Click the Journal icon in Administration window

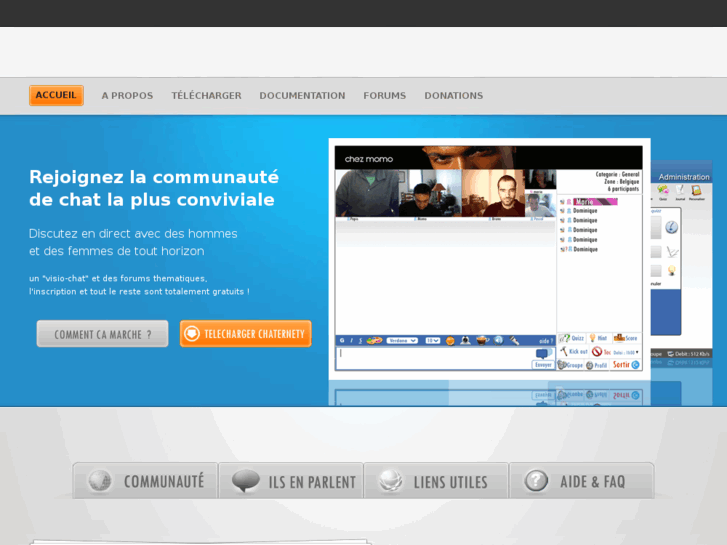click(680, 190)
